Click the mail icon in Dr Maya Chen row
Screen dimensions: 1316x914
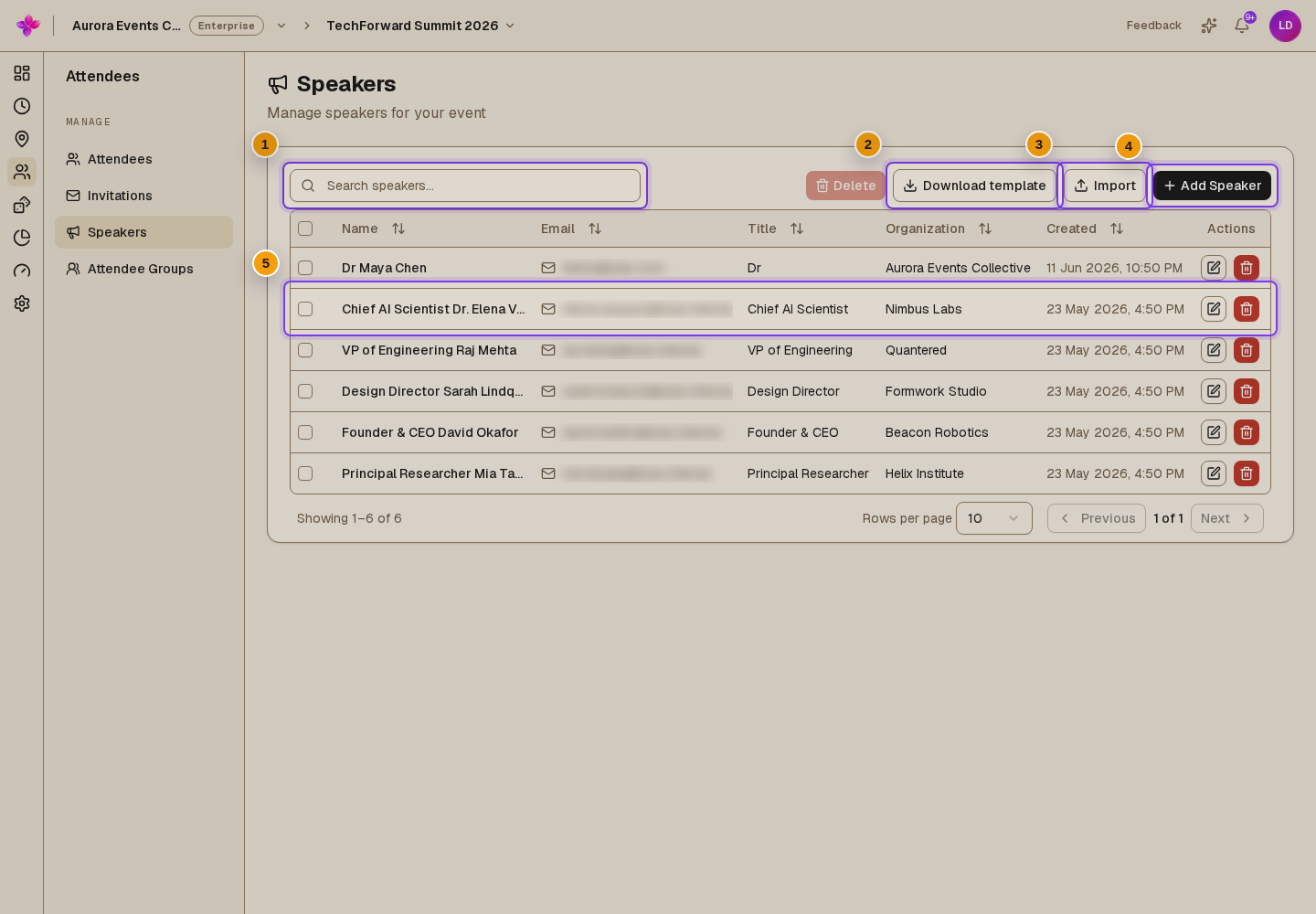[548, 268]
